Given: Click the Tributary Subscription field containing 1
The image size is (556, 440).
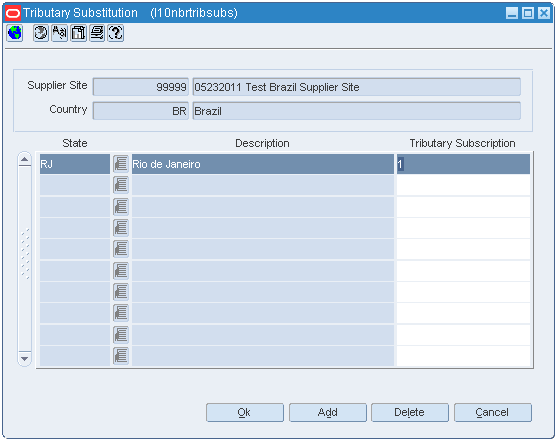Looking at the screenshot, I should click(x=463, y=164).
